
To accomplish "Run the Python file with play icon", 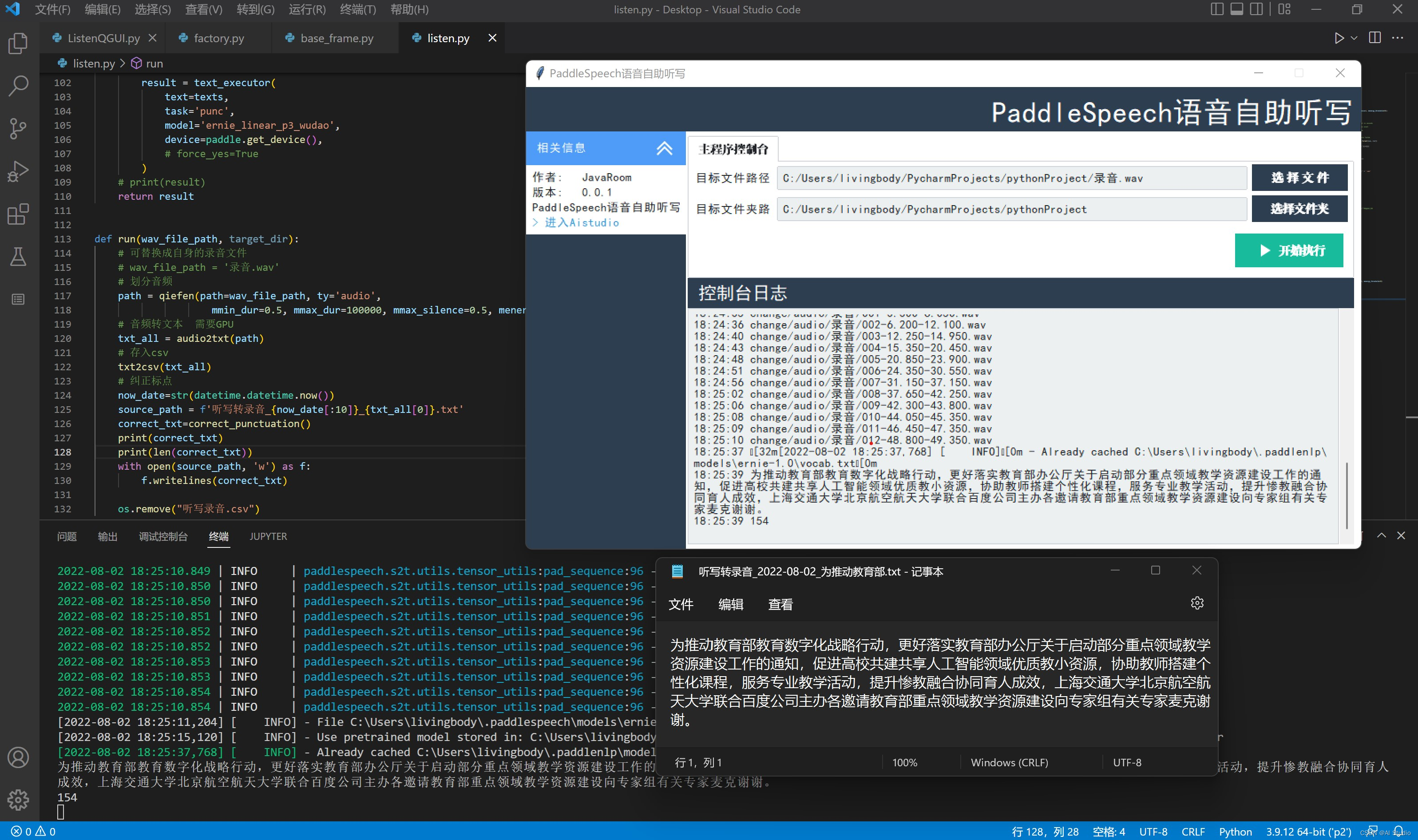I will 1339,38.
